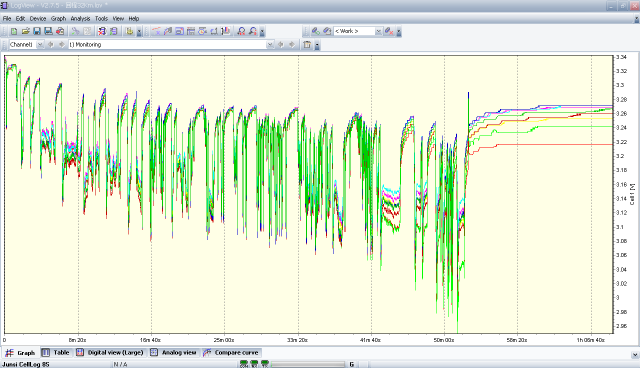Select the Analog view tab
Image resolution: width=640 pixels, height=368 pixels.
click(174, 352)
